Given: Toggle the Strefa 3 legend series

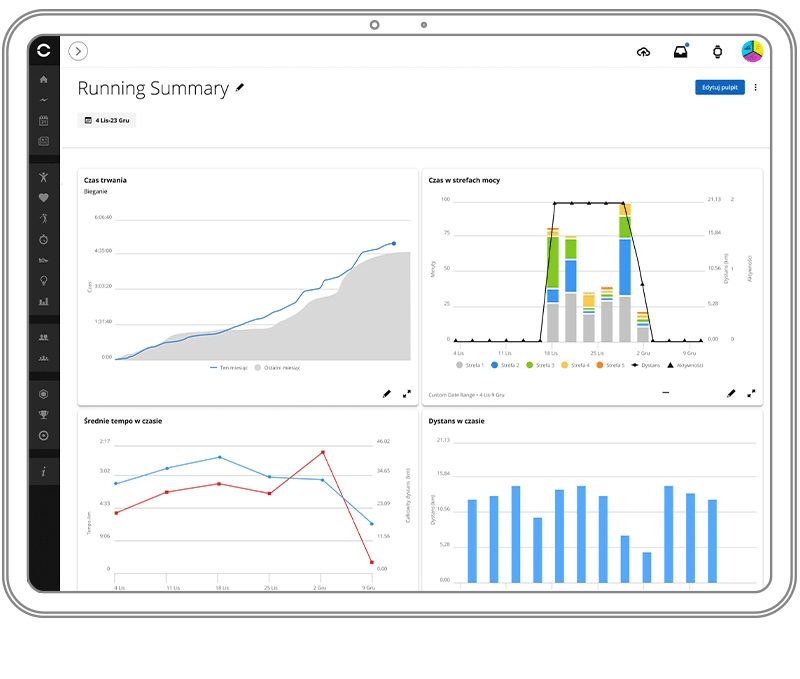Looking at the screenshot, I should (x=540, y=365).
